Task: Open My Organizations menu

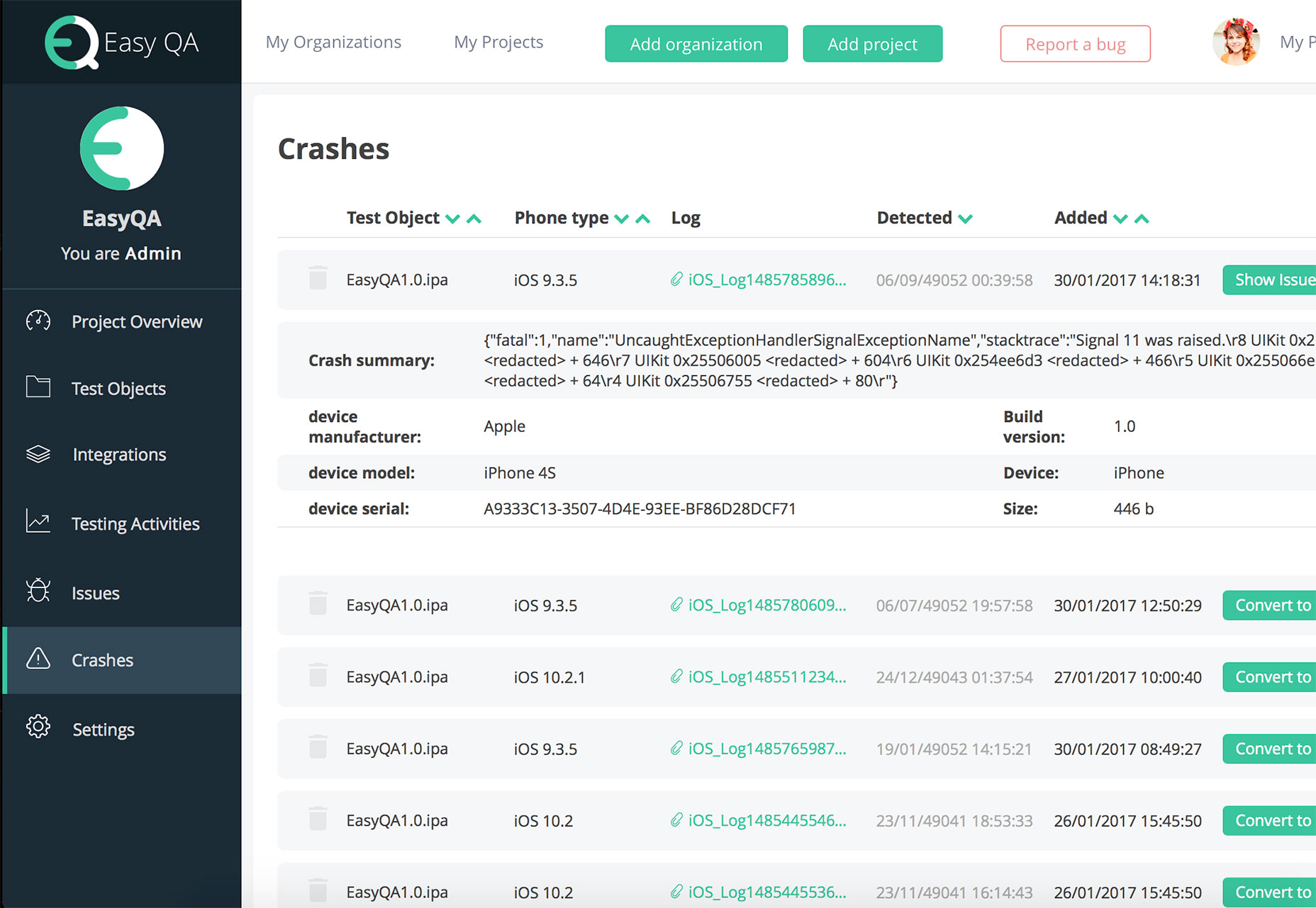Action: click(333, 43)
